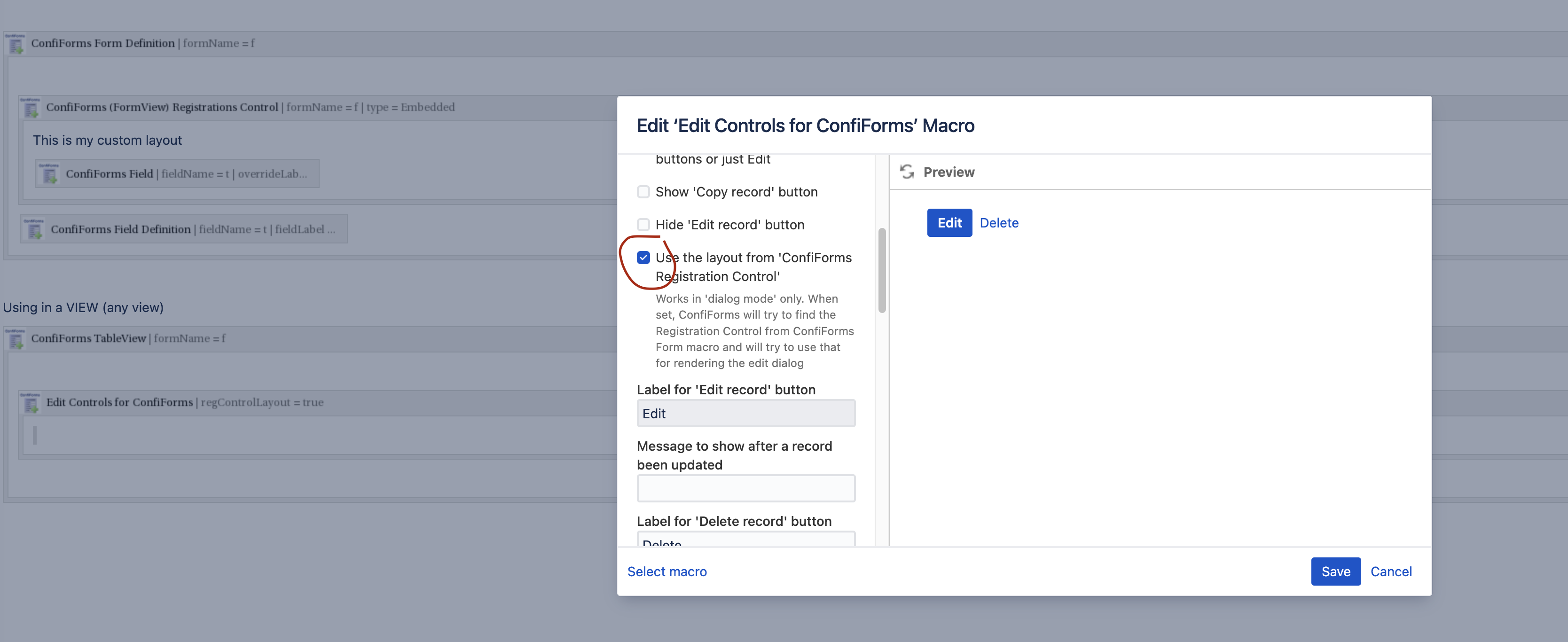Viewport: 1568px width, 642px height.
Task: Click the Preview refresh icon
Action: pos(907,171)
